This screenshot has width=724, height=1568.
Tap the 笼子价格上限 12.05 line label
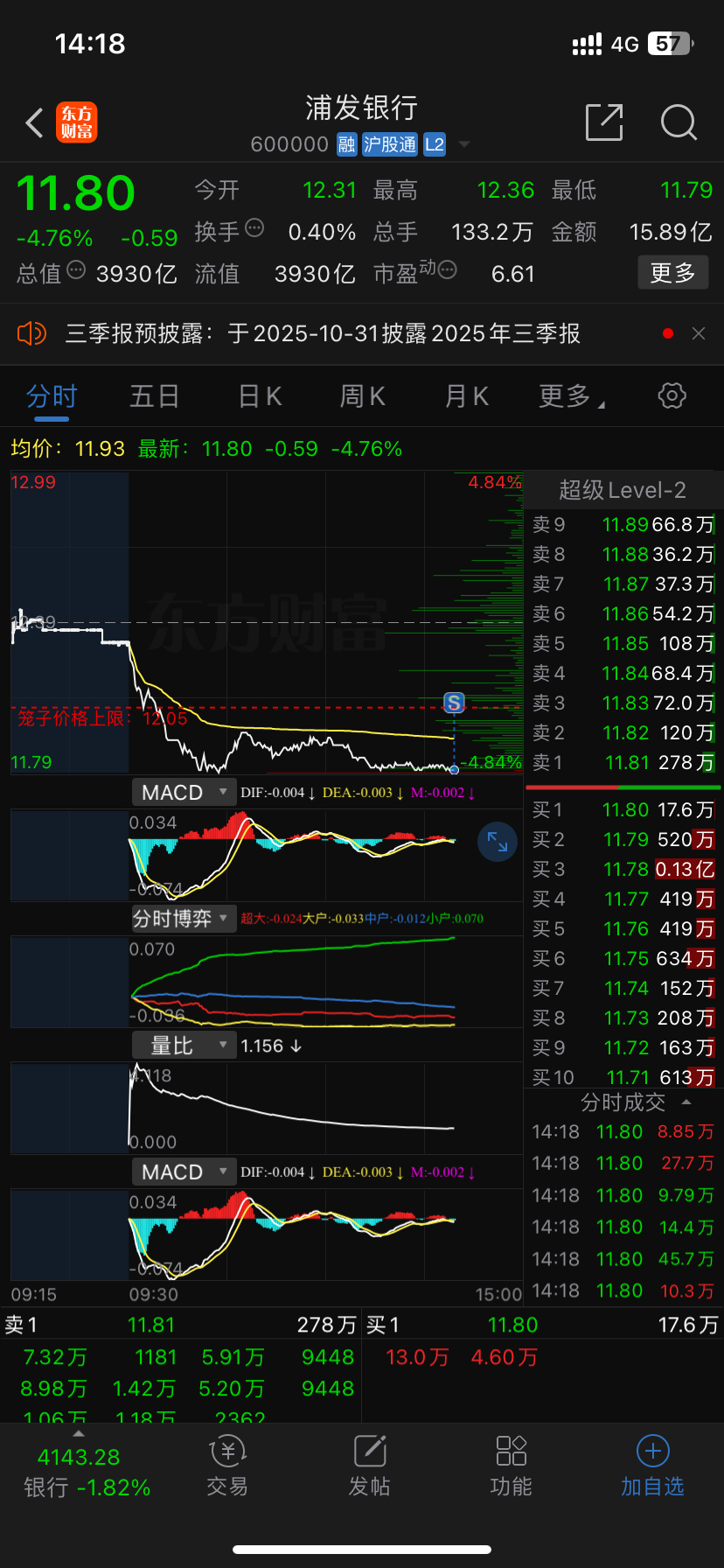103,718
